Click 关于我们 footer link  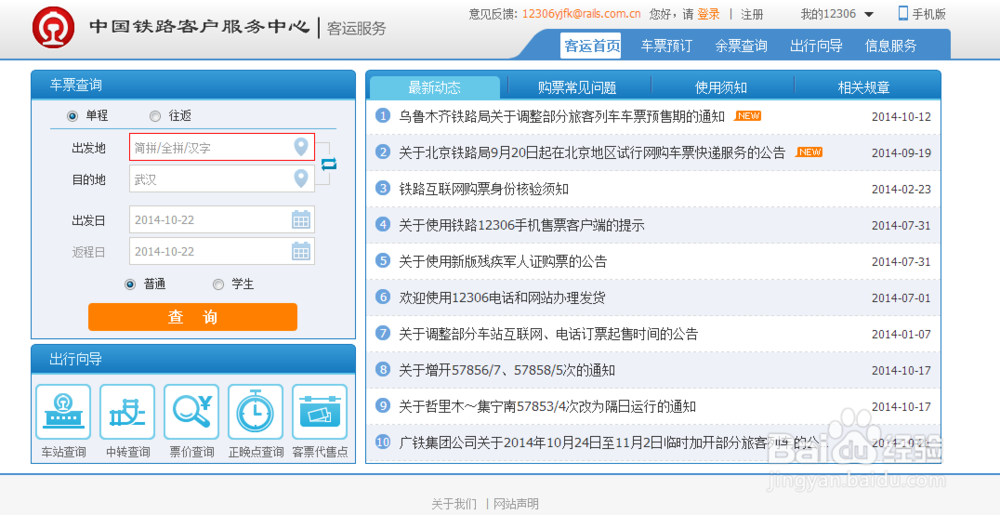pyautogui.click(x=454, y=504)
